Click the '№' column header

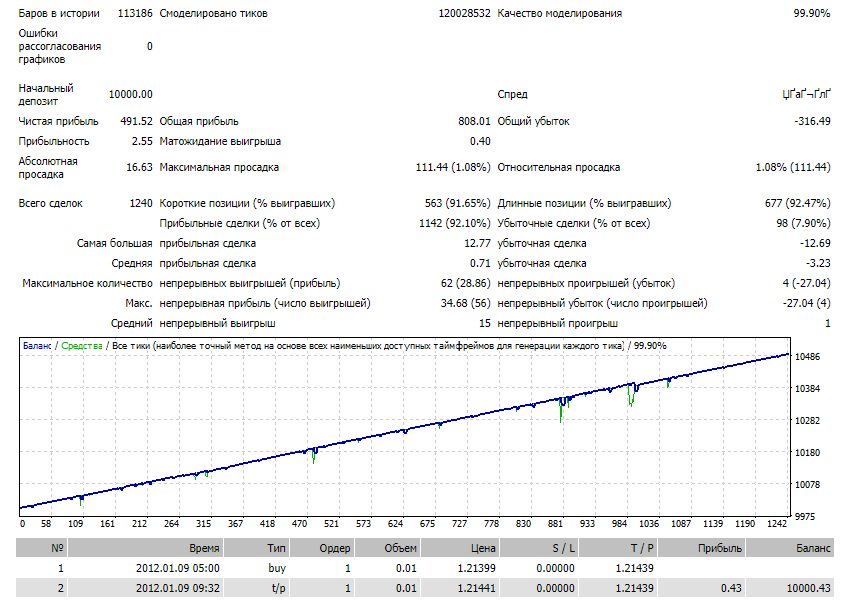[x=41, y=548]
